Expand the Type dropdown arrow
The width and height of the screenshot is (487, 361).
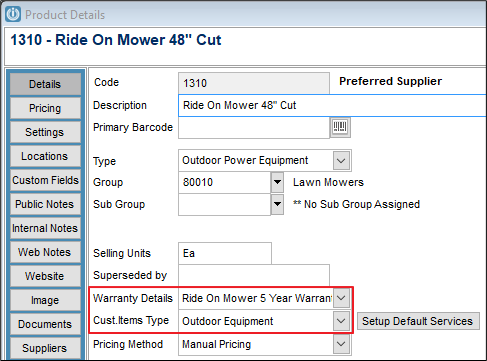tap(341, 160)
